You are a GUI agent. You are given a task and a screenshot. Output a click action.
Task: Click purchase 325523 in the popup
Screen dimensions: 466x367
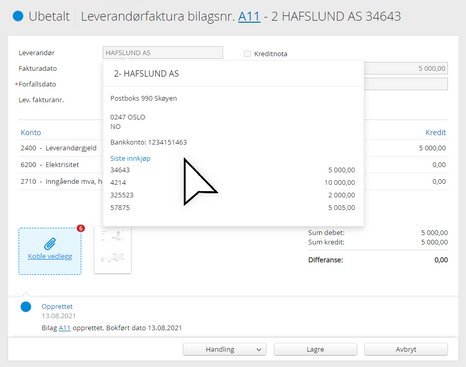coord(122,195)
